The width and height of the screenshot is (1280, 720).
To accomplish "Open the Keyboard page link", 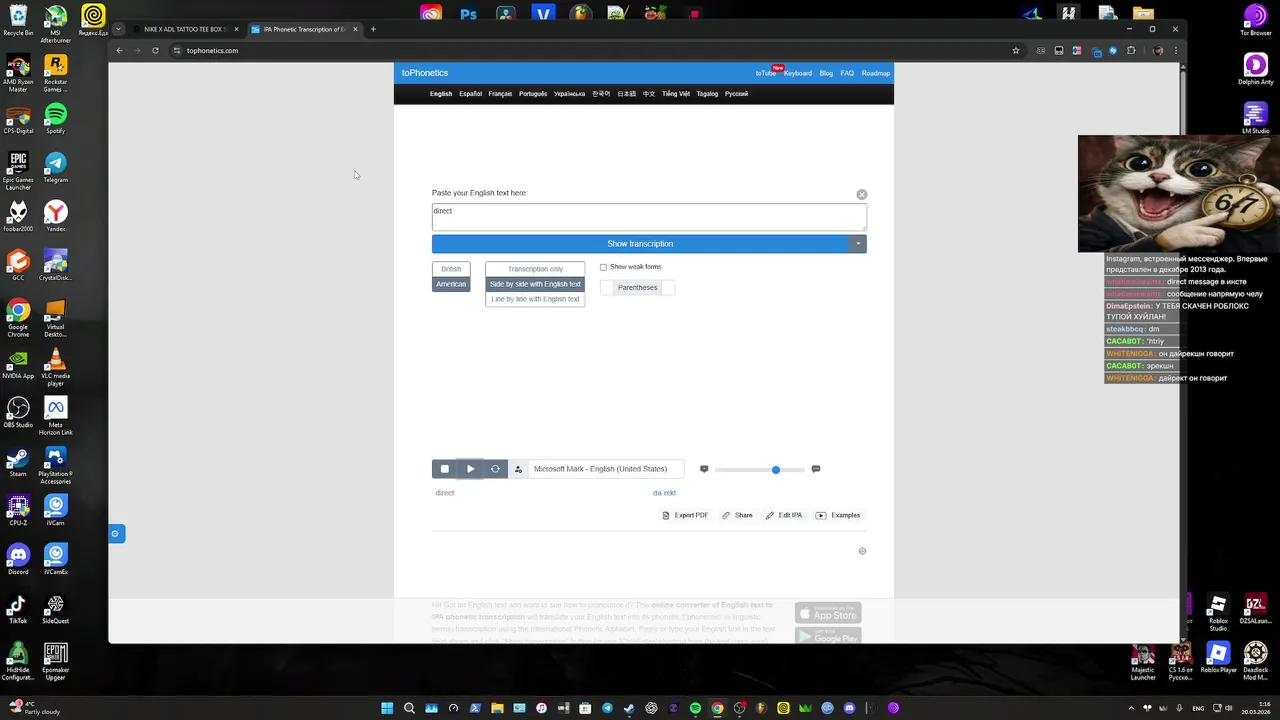I will tap(798, 73).
